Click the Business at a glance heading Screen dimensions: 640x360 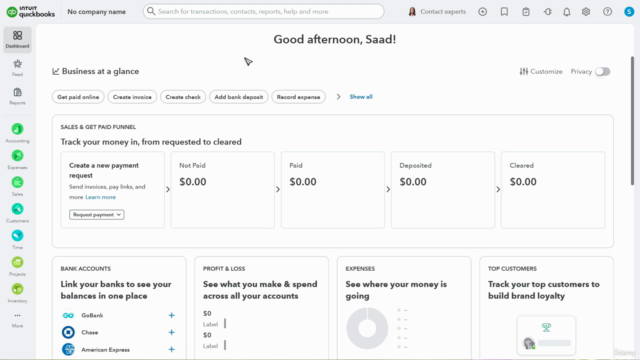pyautogui.click(x=100, y=71)
